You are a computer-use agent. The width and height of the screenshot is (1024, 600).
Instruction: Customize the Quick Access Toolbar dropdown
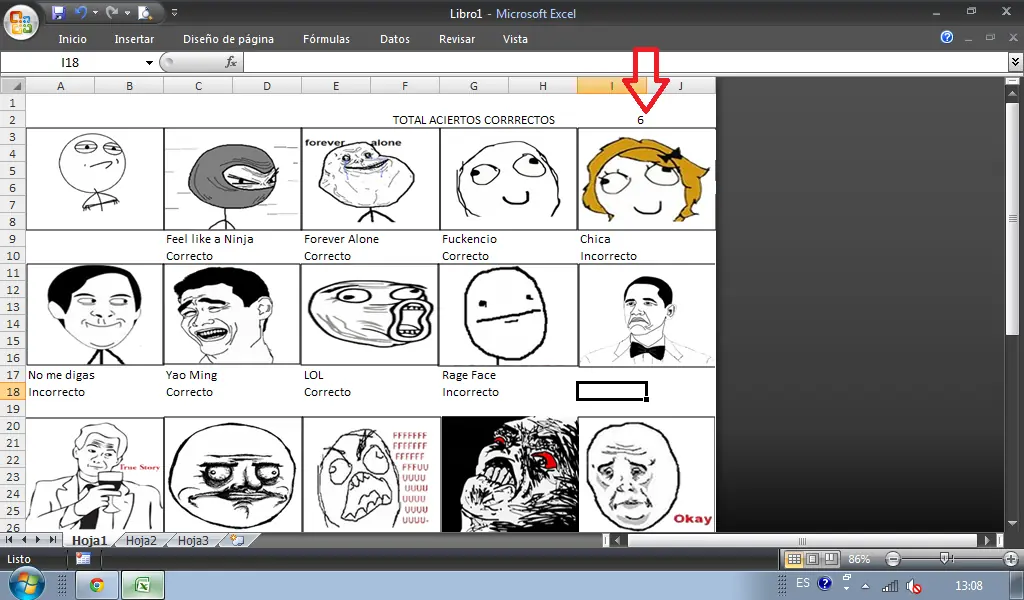click(174, 12)
